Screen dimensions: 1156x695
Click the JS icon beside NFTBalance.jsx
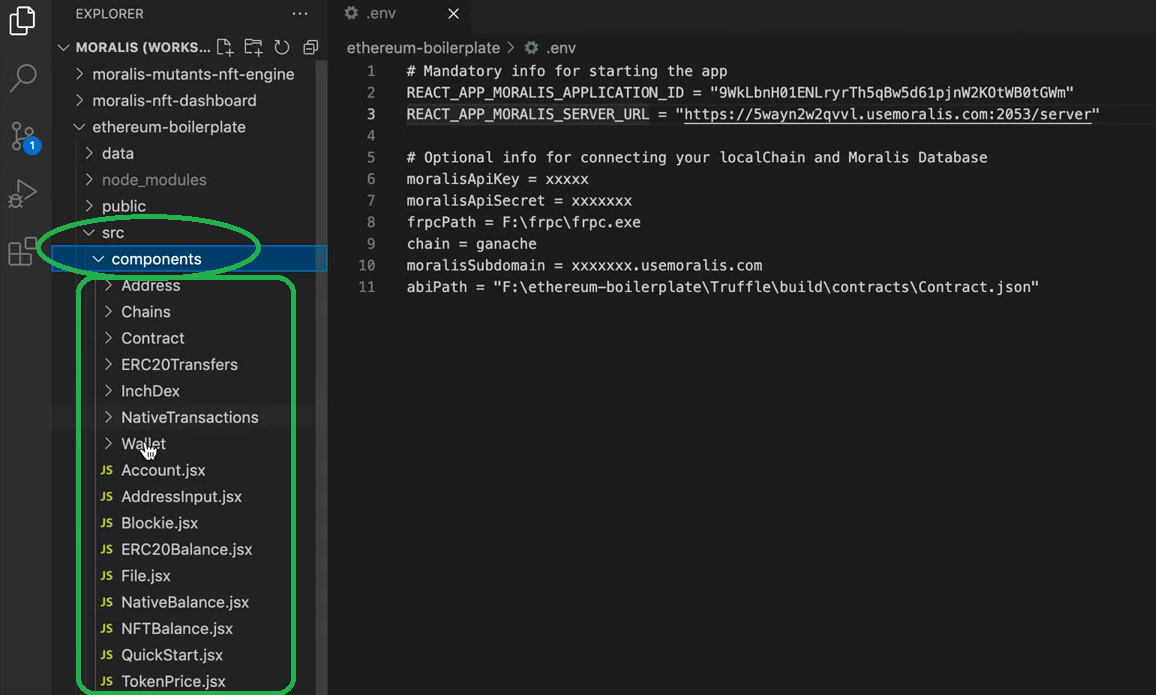[x=107, y=629]
